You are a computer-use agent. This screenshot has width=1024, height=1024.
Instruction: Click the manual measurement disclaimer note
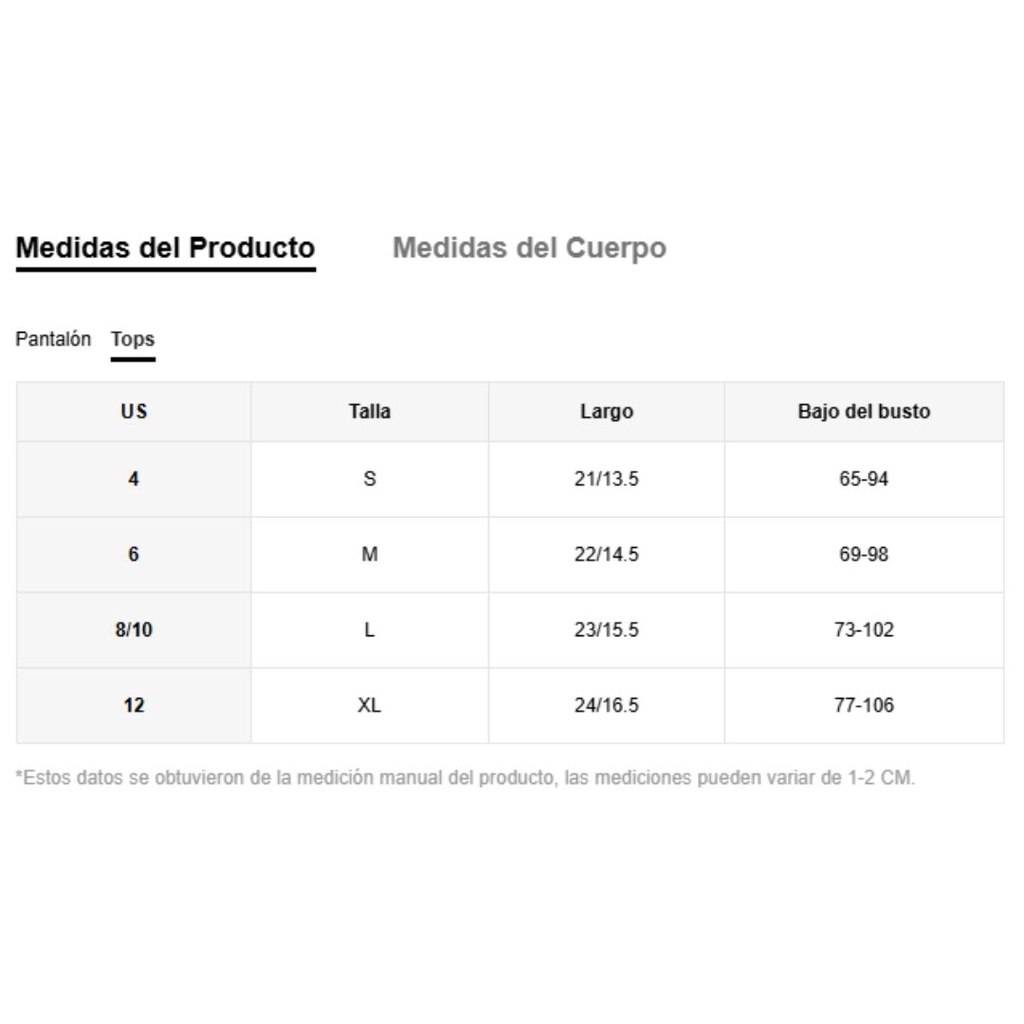pyautogui.click(x=465, y=778)
